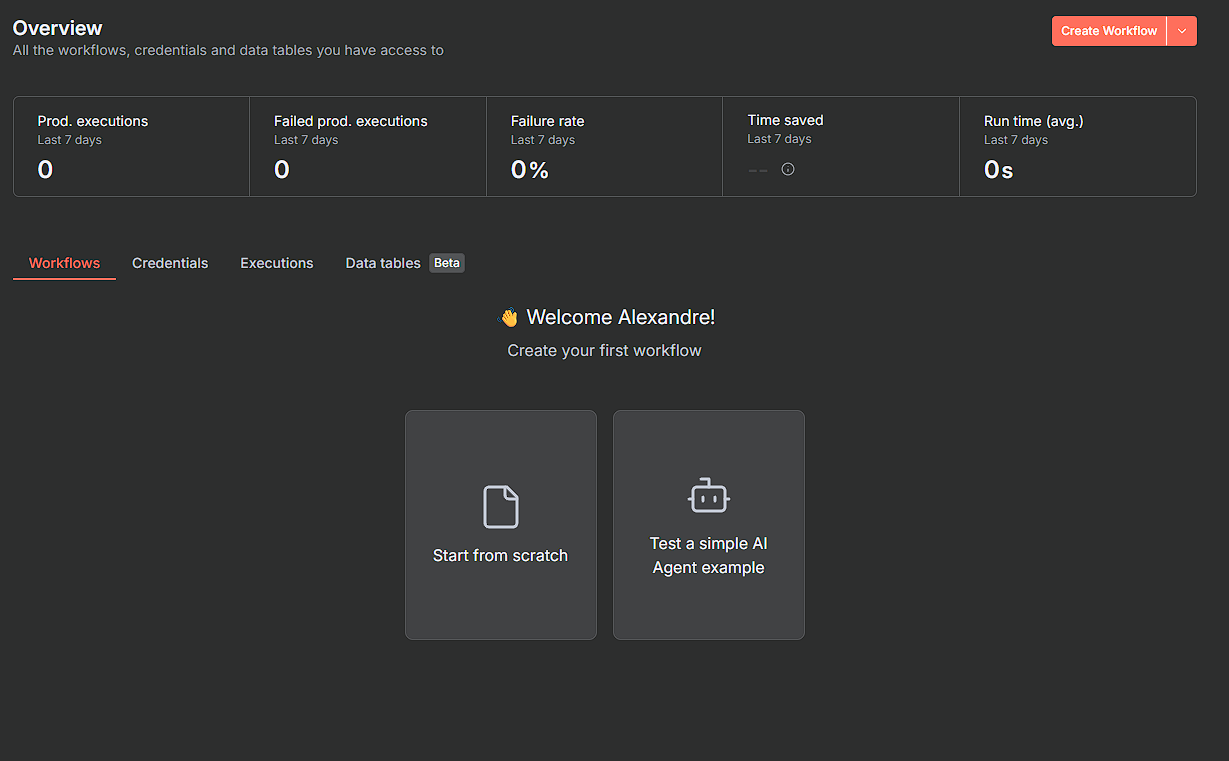The image size is (1229, 761).
Task: Click the Test a simple AI Agent example label
Action: click(708, 556)
